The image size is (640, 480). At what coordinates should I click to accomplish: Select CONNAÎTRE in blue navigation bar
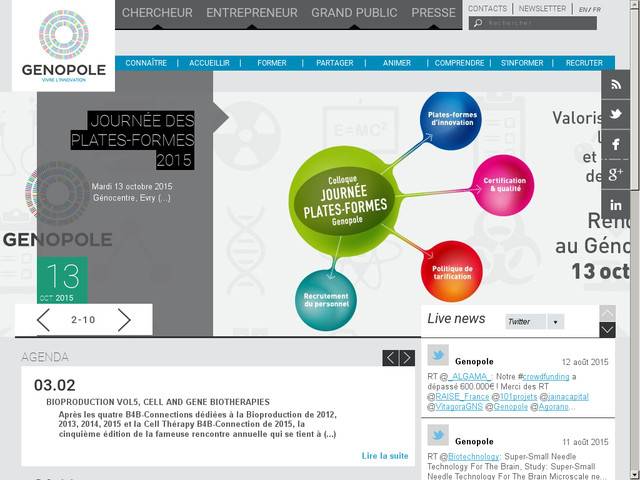(146, 63)
